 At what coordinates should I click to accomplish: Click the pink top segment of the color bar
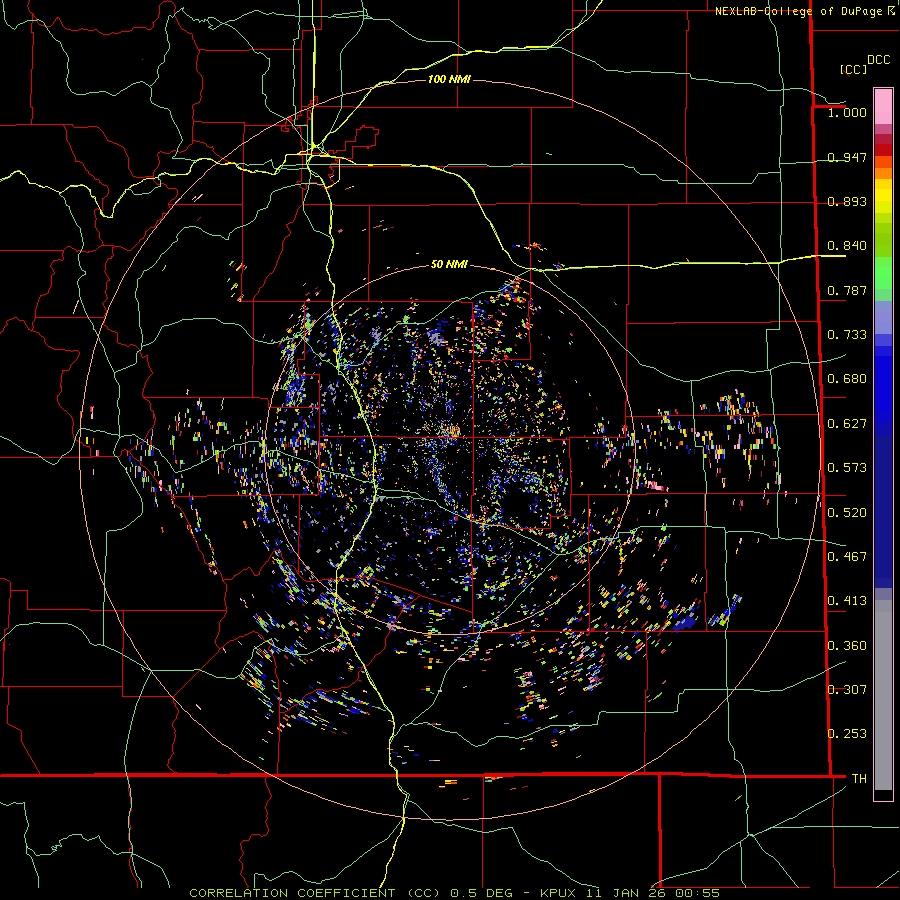tap(883, 106)
